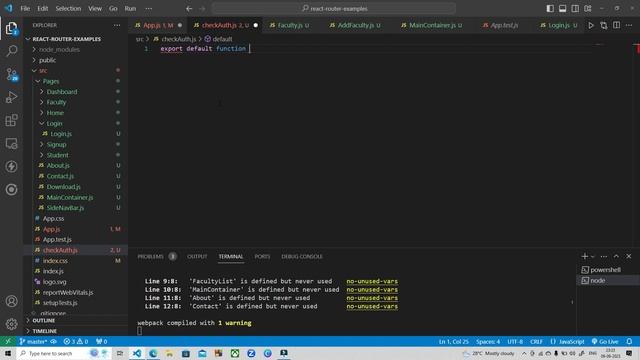The width and height of the screenshot is (640, 360).
Task: Open the View menu
Action: (95, 9)
